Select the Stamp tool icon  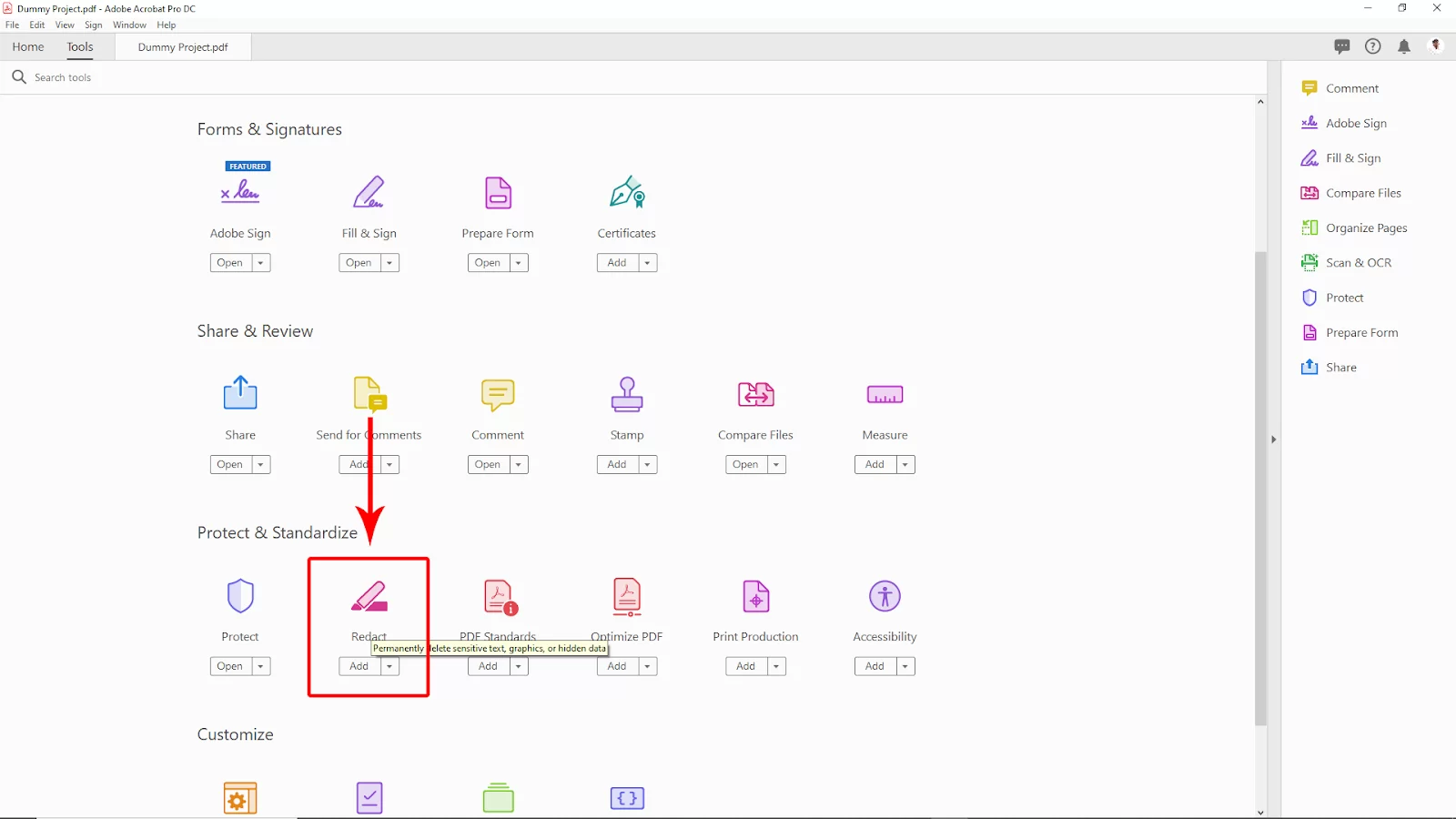pyautogui.click(x=627, y=394)
